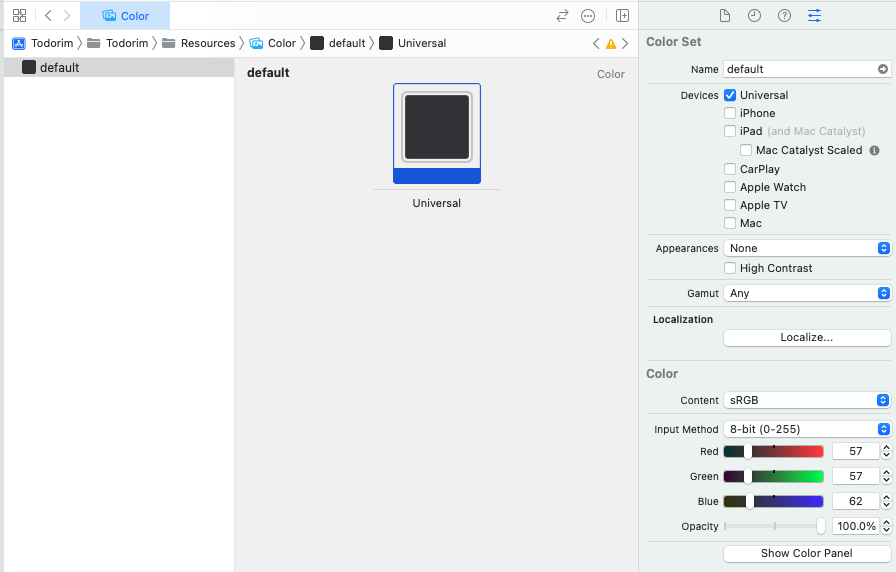Go forward with the right navigation arrow

tap(67, 15)
